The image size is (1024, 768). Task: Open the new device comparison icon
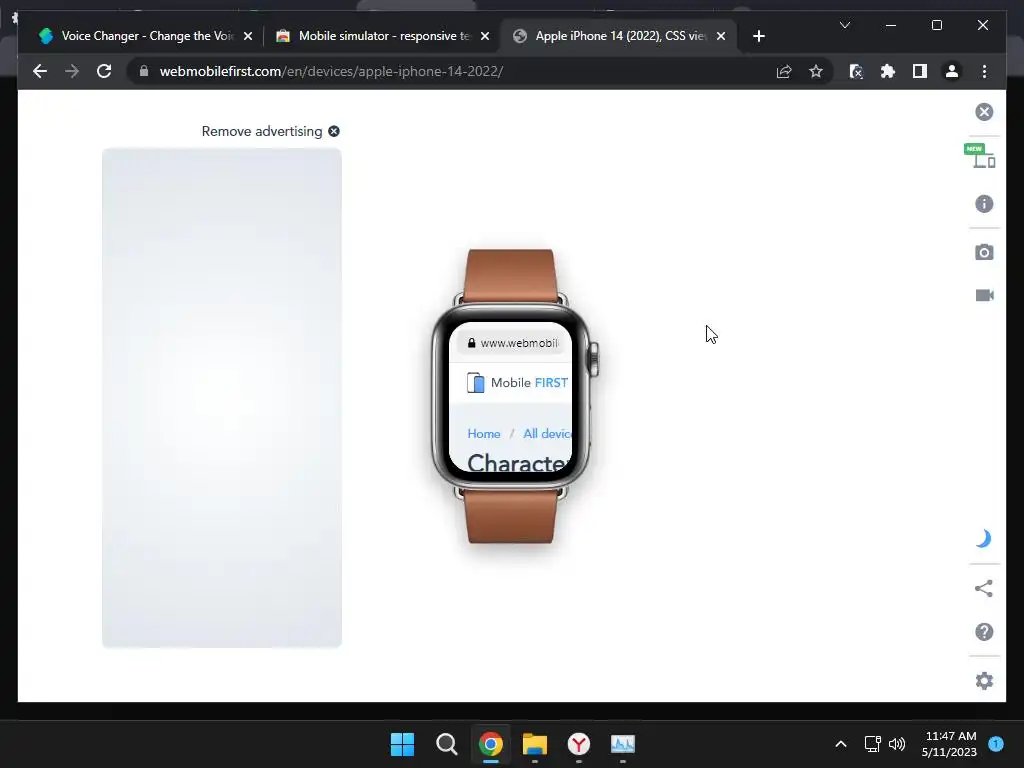[980, 156]
